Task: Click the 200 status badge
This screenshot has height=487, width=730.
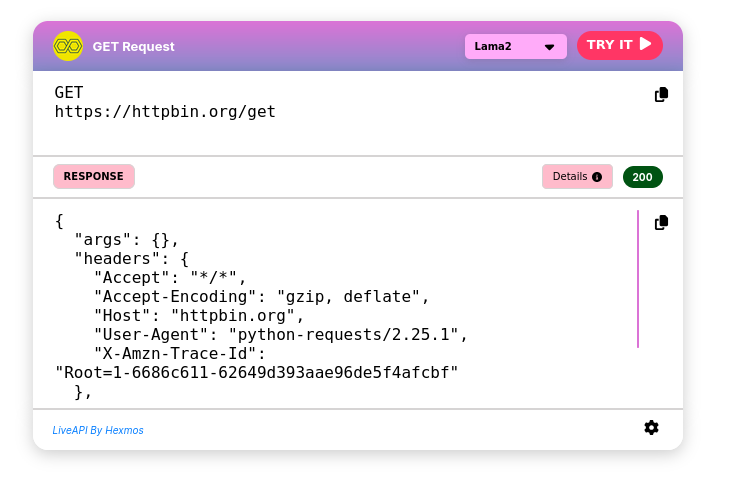Action: [x=642, y=177]
